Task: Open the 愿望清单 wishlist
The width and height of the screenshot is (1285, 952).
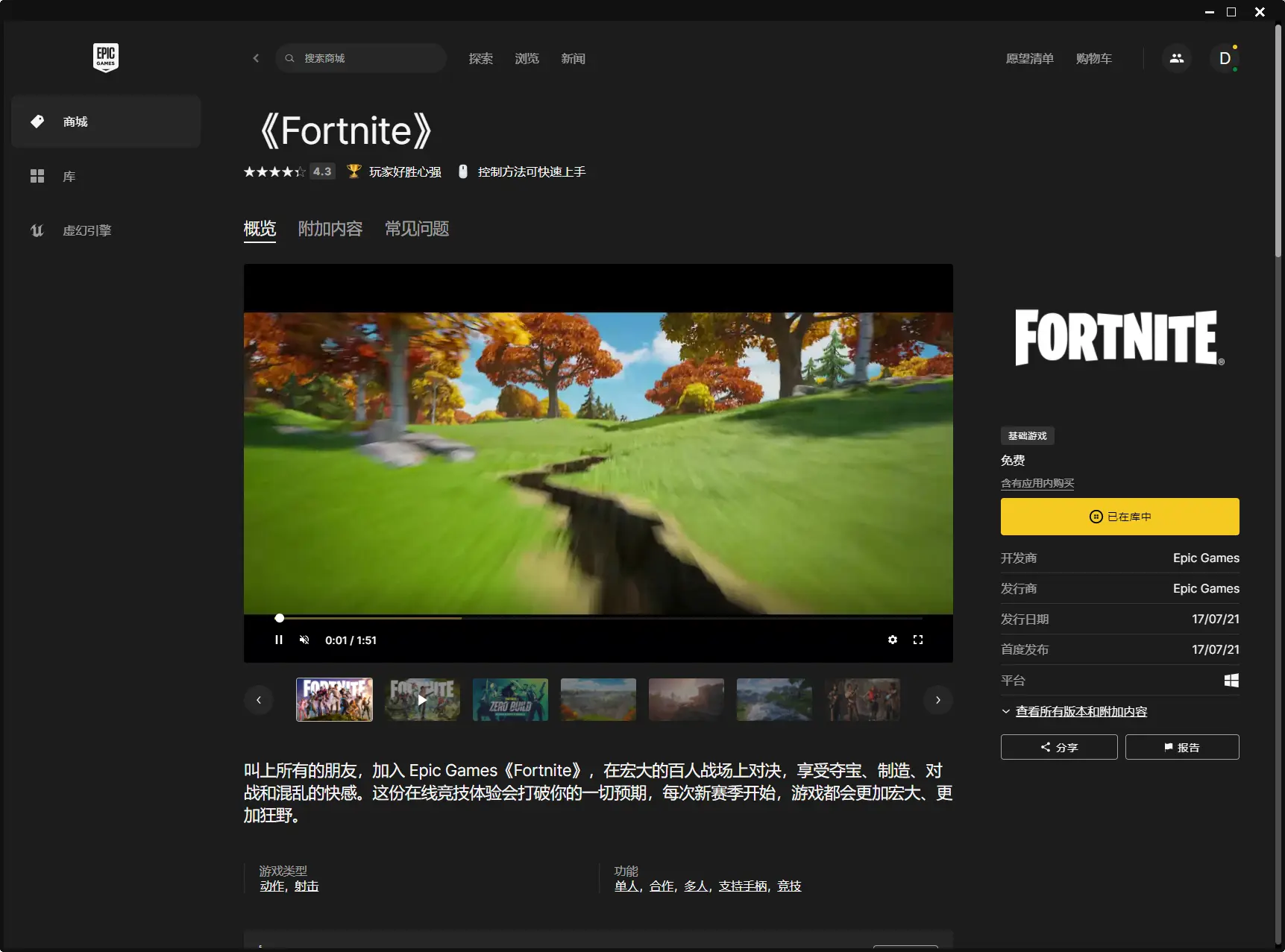Action: click(1029, 58)
